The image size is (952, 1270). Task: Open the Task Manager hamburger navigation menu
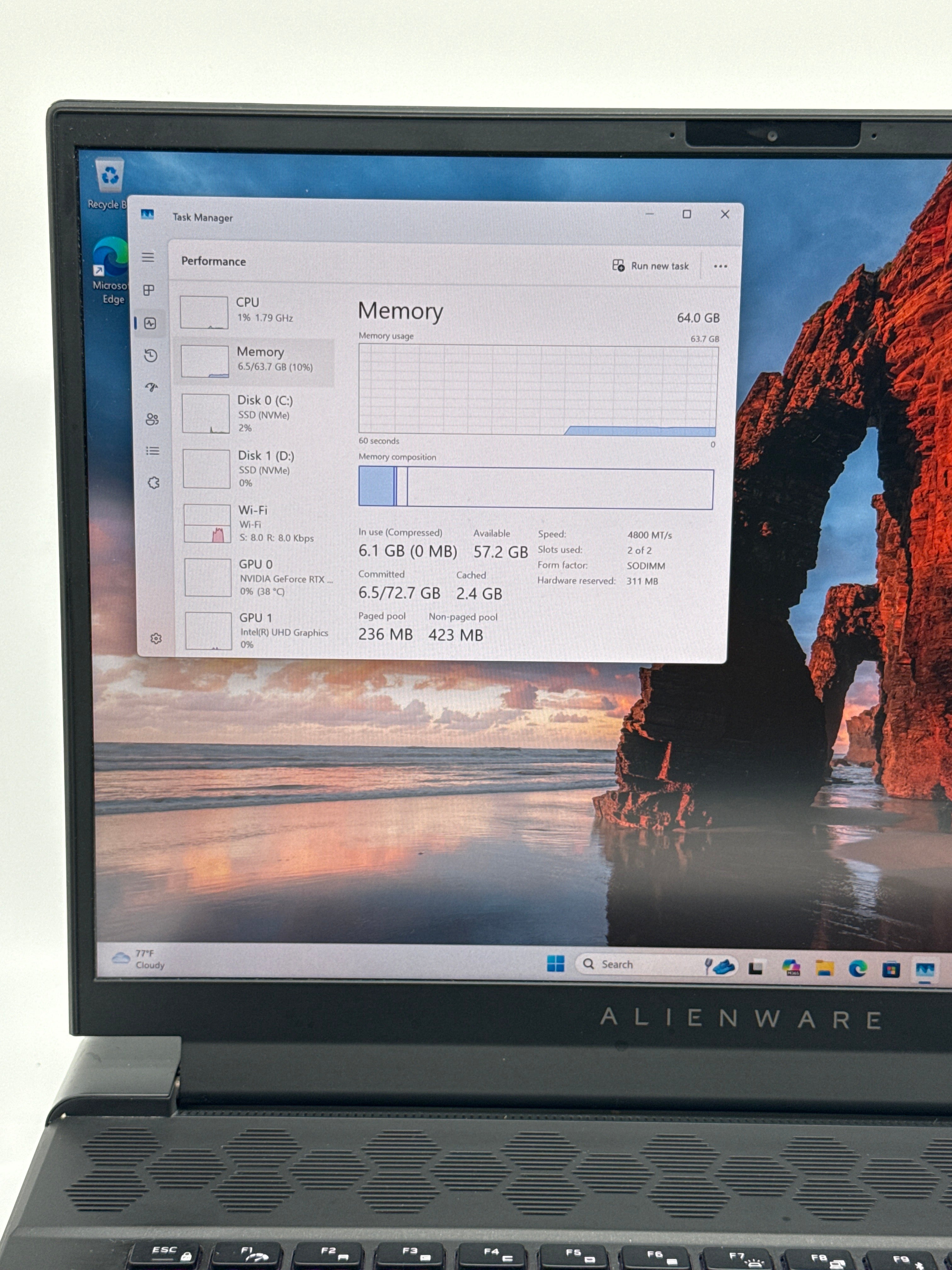point(148,257)
